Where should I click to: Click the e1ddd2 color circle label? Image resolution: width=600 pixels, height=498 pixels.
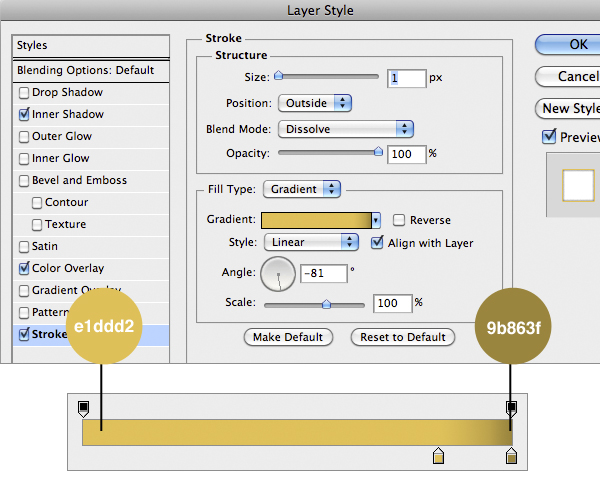coord(104,328)
